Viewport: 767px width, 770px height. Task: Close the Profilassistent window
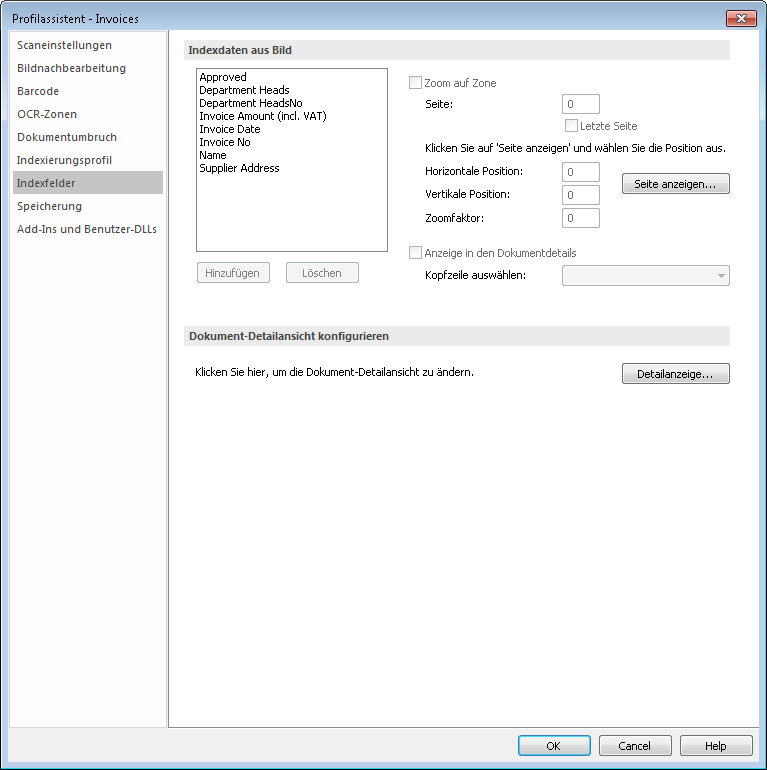(x=741, y=19)
